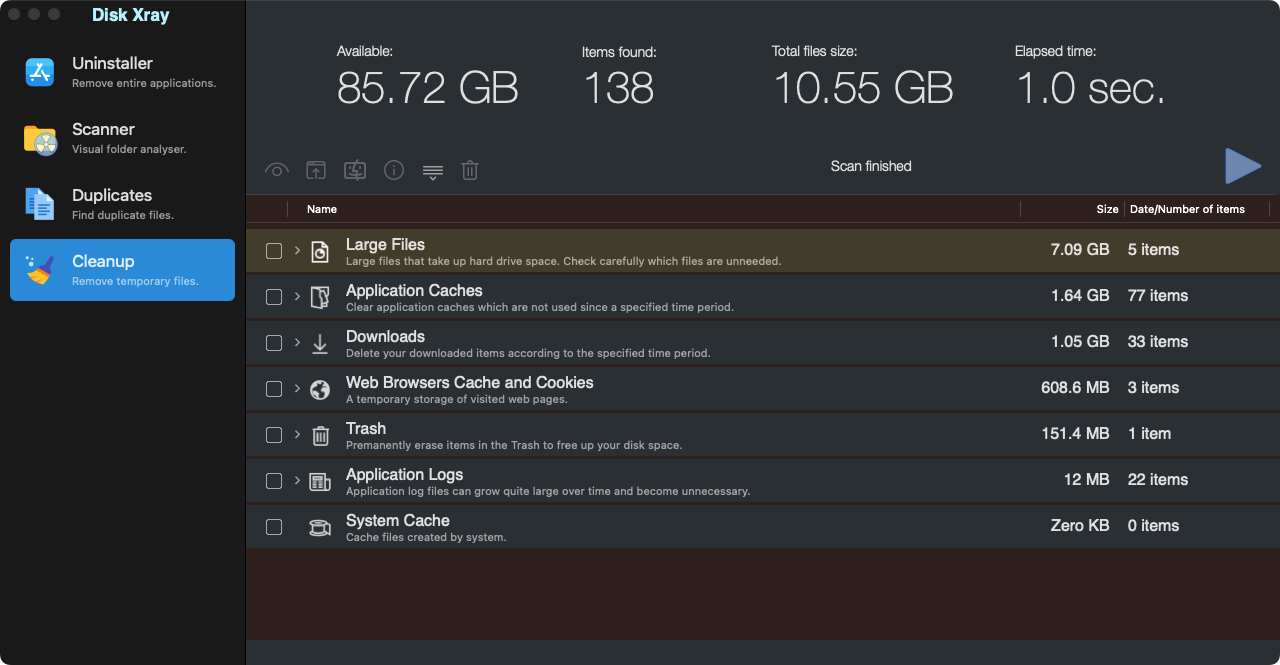Click the Date/Number of items column header
The width and height of the screenshot is (1280, 665).
tap(1188, 209)
